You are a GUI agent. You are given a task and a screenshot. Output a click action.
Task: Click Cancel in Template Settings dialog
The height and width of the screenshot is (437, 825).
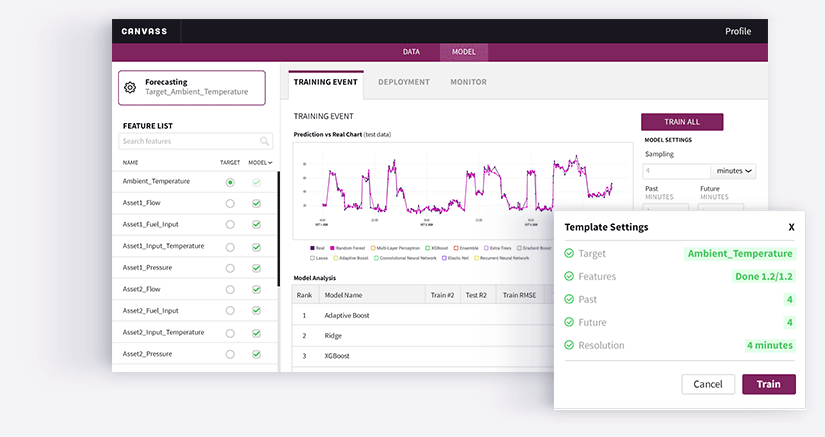707,384
